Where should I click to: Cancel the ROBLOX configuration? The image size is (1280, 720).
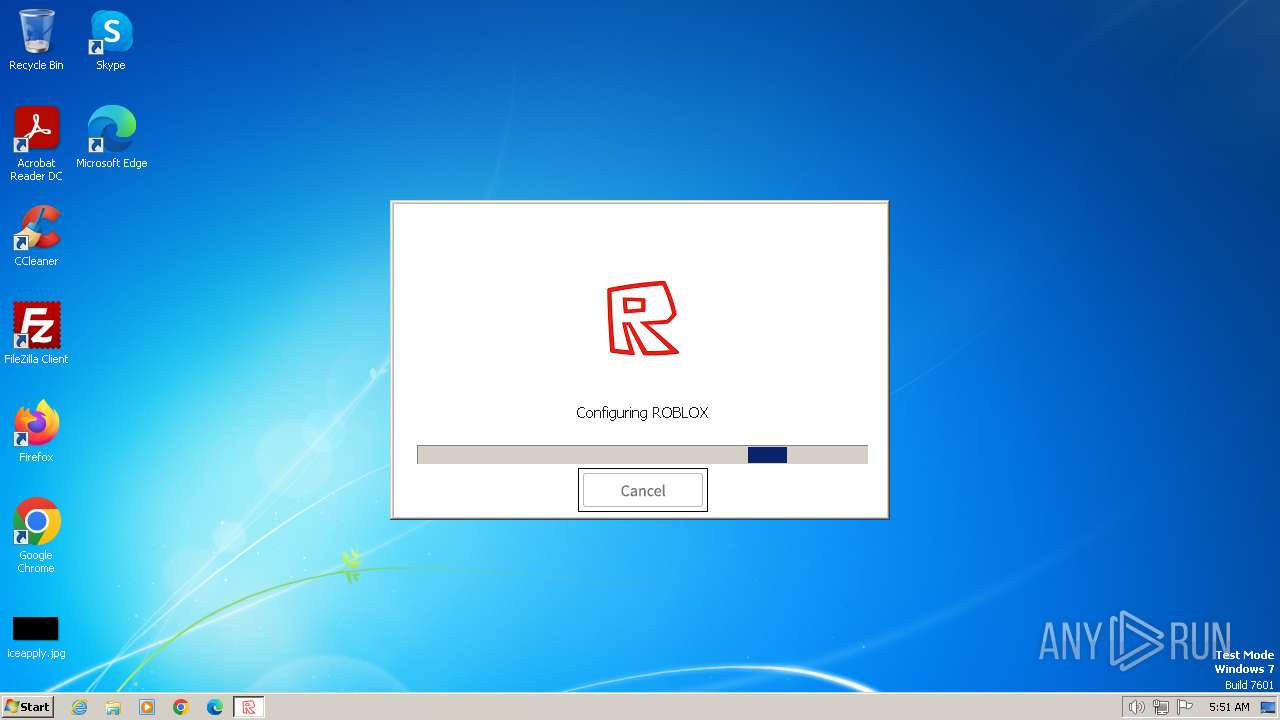click(x=643, y=490)
